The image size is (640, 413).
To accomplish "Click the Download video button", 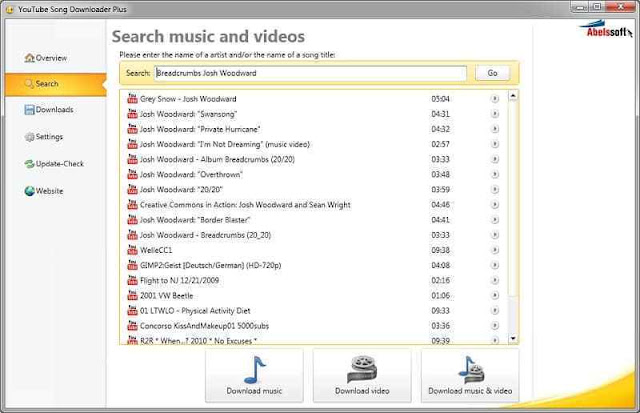I will click(362, 376).
